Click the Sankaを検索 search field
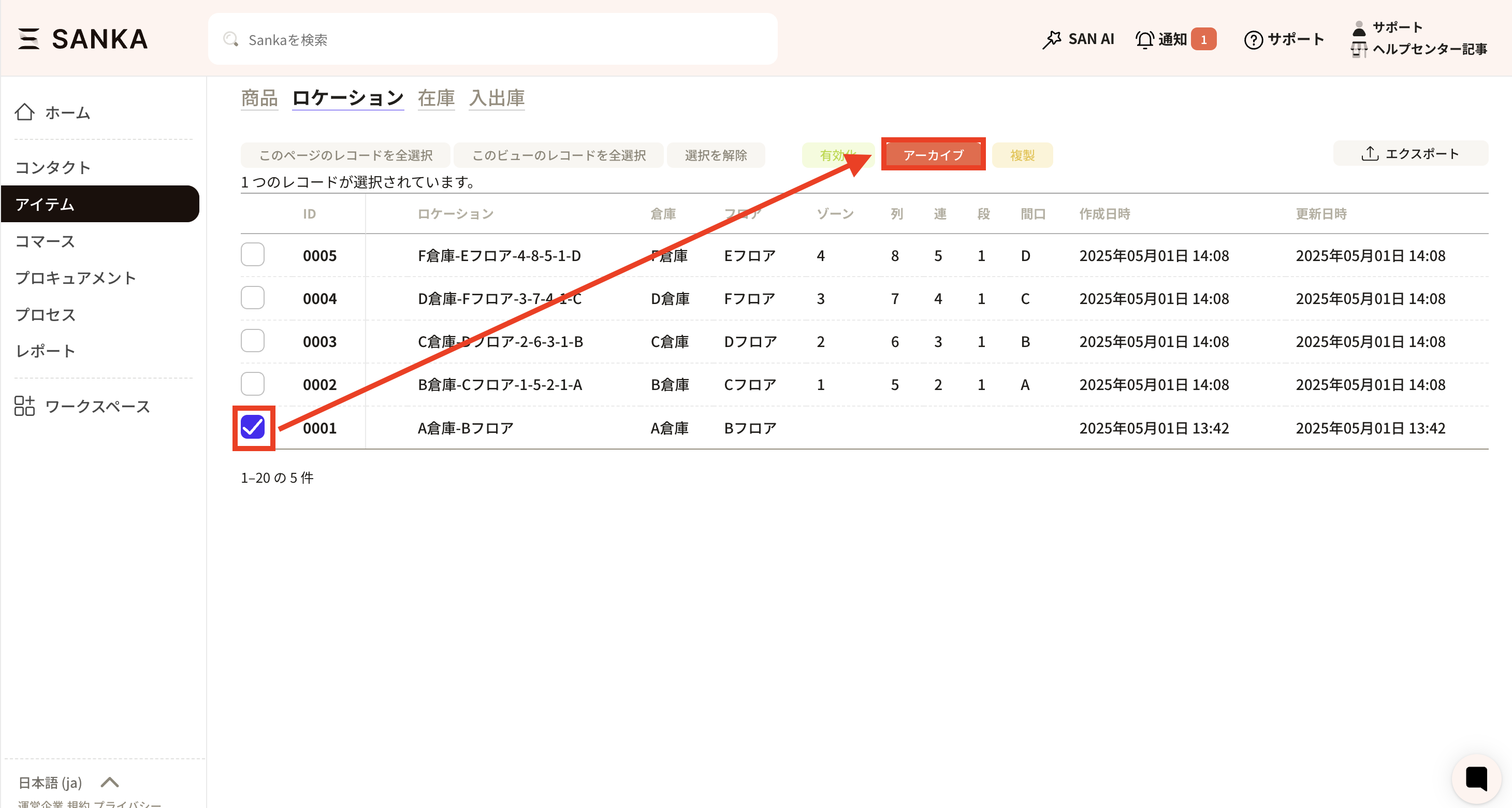1512x808 pixels. click(x=493, y=39)
